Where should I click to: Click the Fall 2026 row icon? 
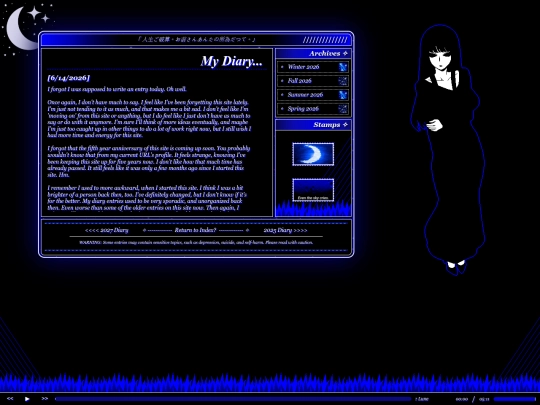point(343,81)
